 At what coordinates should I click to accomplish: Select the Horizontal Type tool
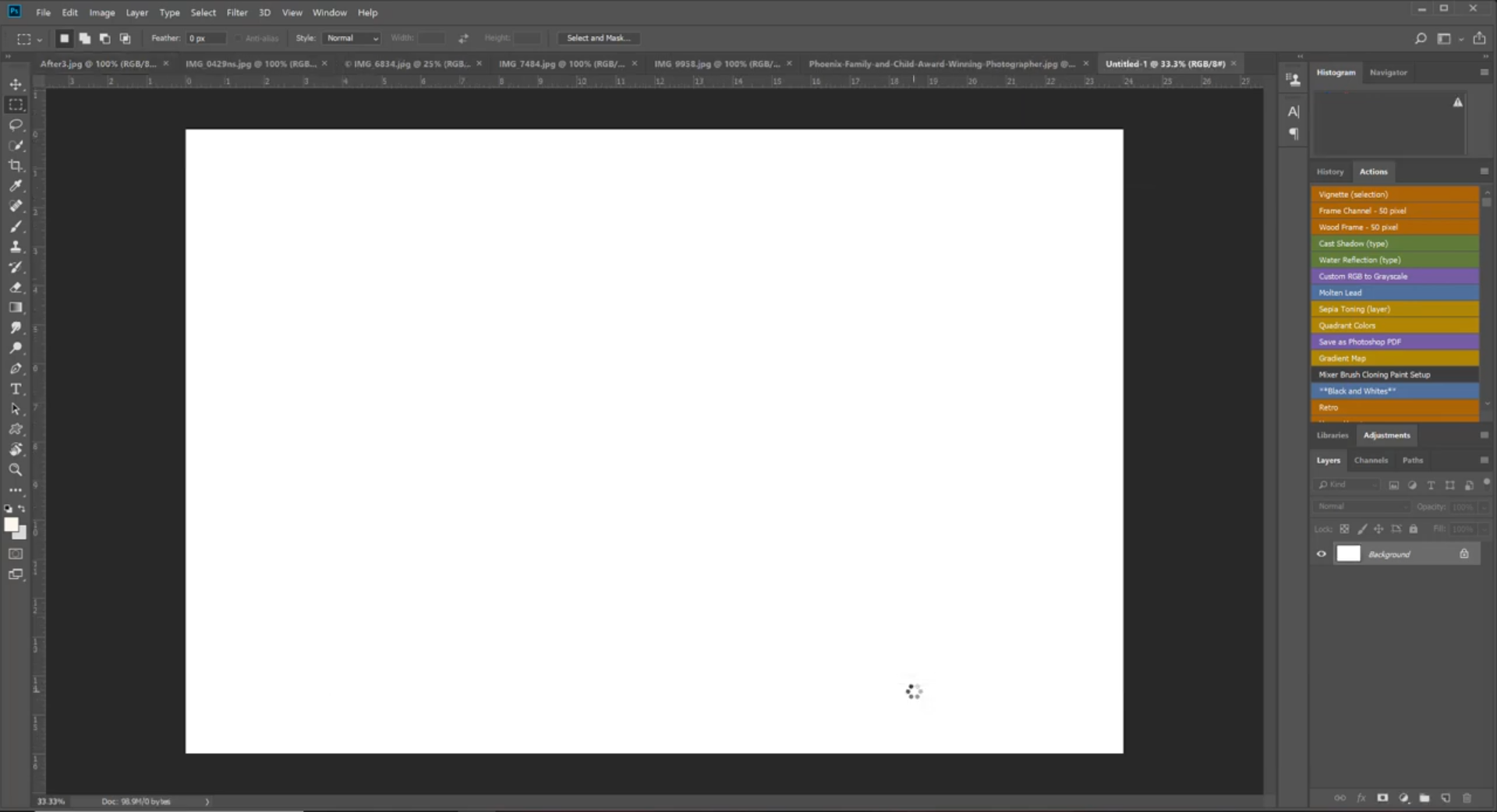tap(16, 389)
